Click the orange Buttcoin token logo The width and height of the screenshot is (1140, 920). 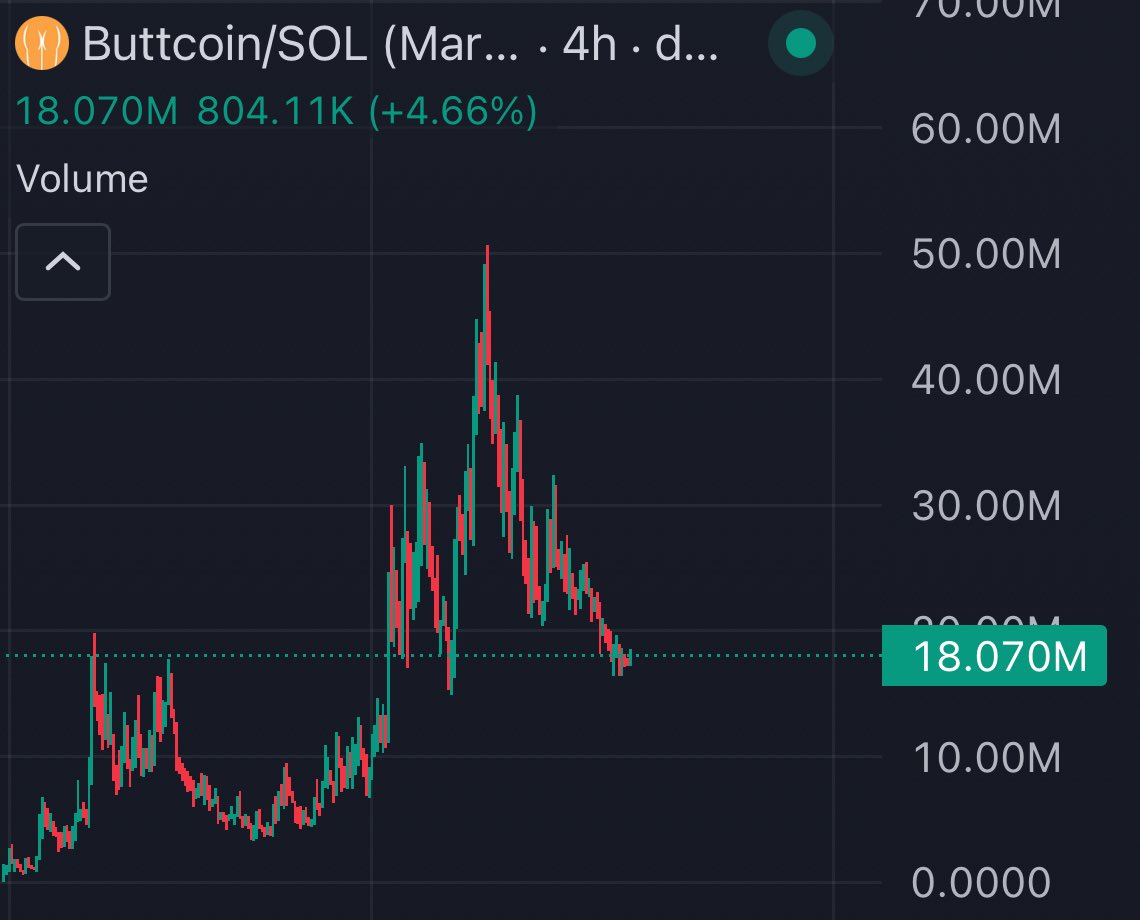point(42,44)
